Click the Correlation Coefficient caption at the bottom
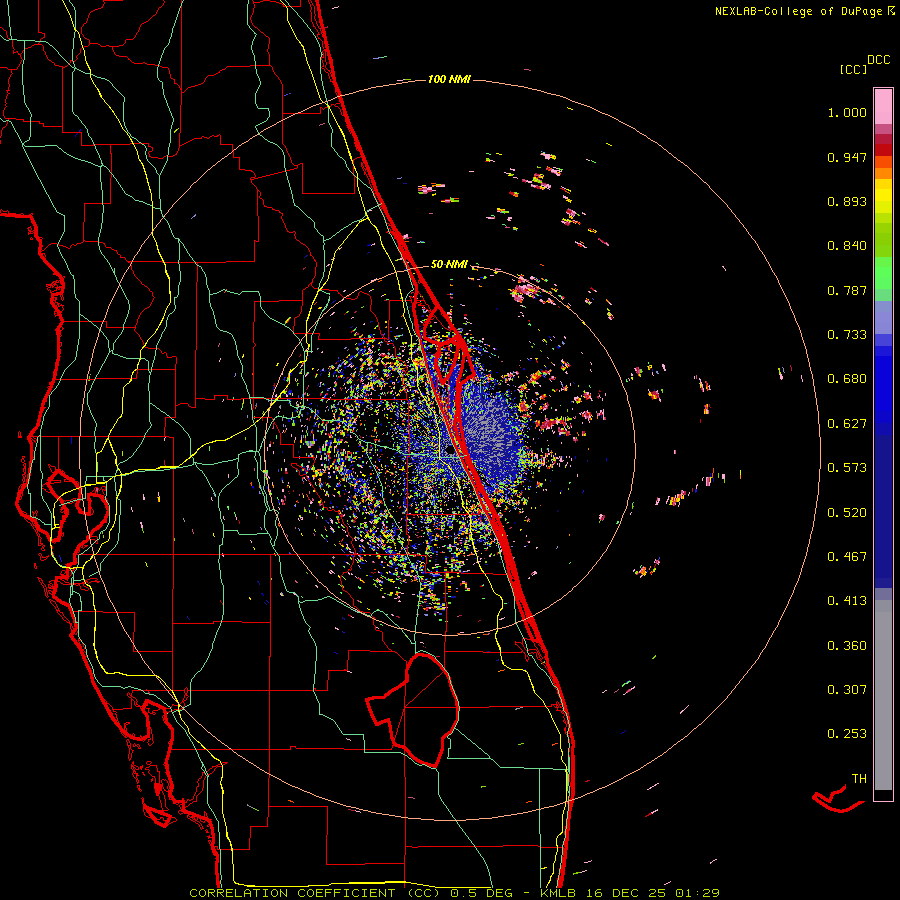 (454, 893)
